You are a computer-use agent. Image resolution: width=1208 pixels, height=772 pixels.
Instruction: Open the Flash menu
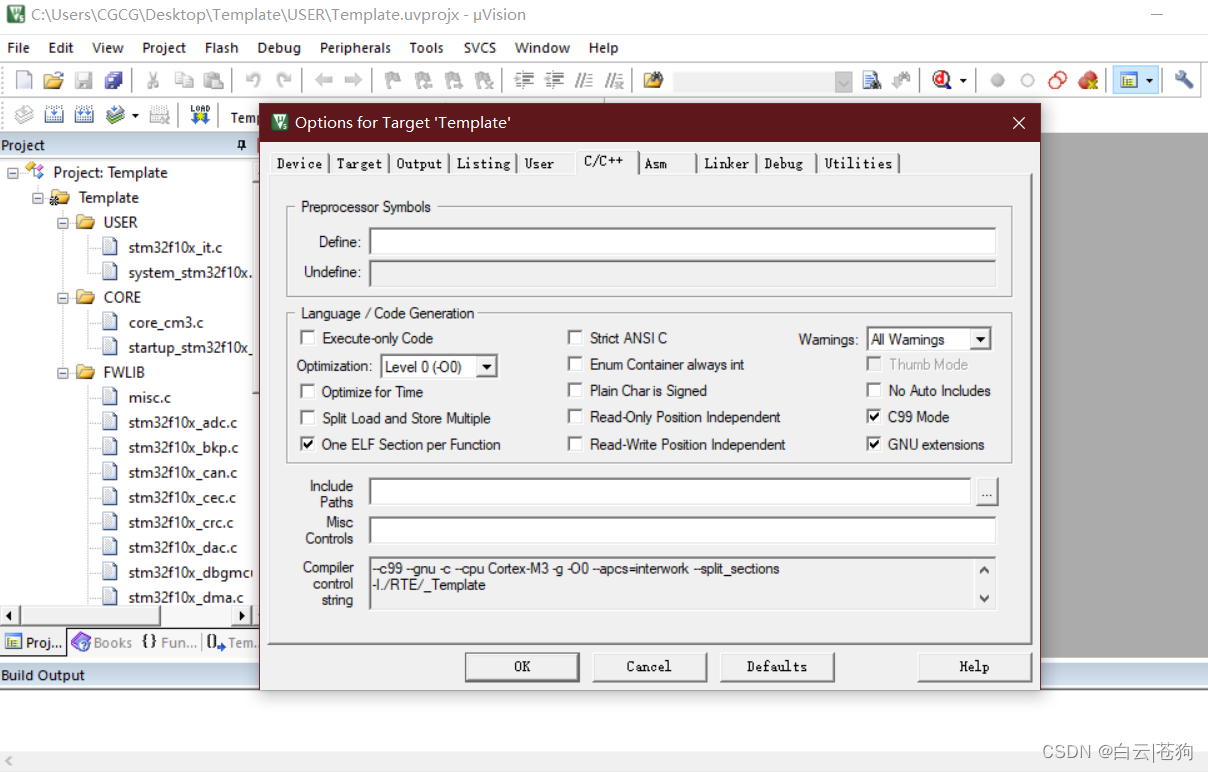point(221,48)
